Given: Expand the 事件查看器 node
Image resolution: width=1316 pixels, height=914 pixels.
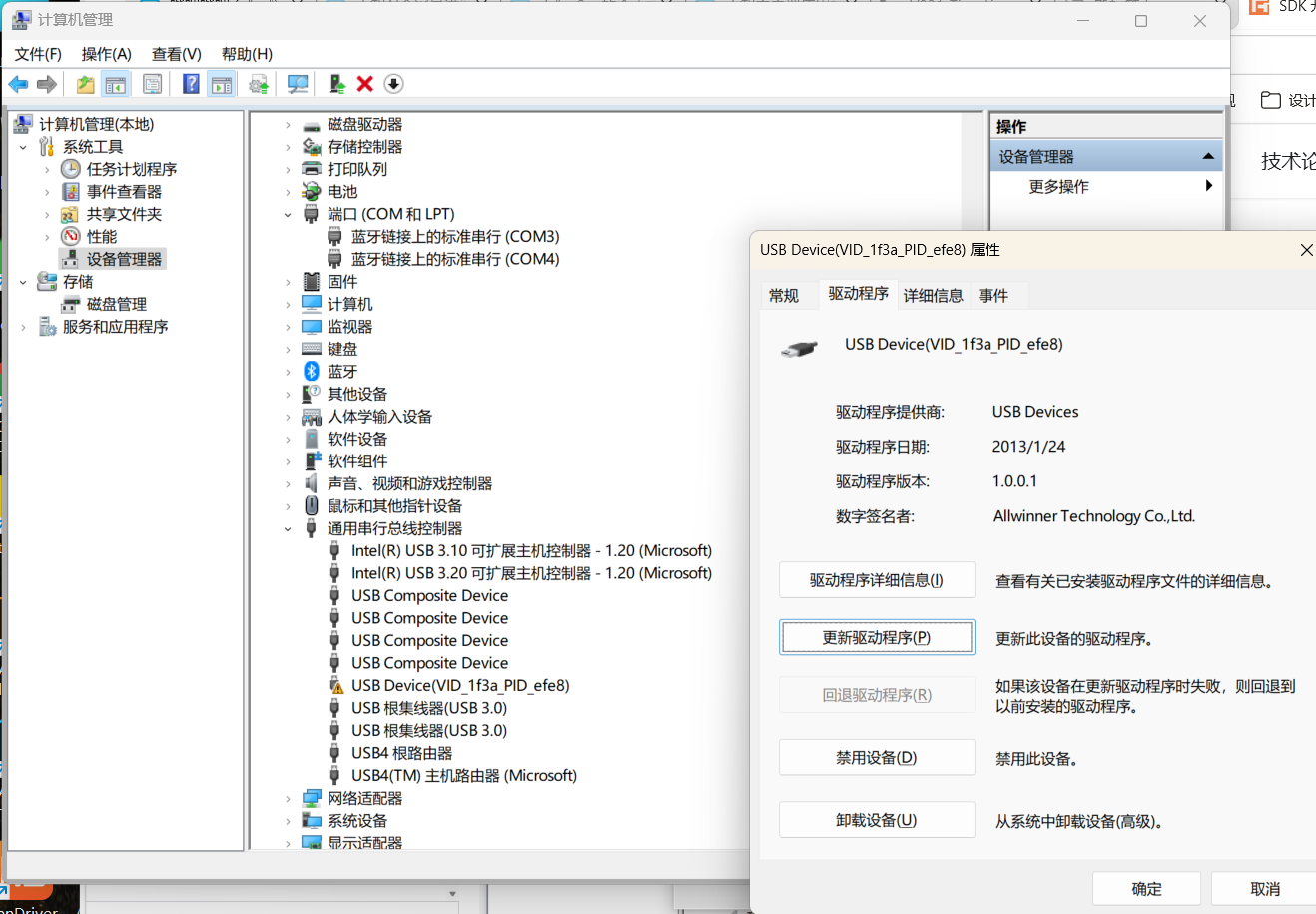Looking at the screenshot, I should 47,192.
